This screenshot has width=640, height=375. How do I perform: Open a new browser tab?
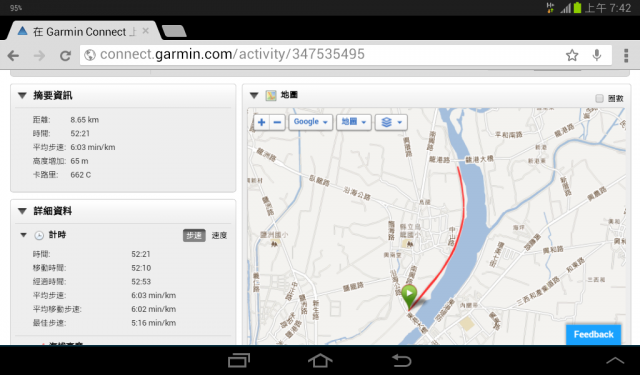point(174,31)
